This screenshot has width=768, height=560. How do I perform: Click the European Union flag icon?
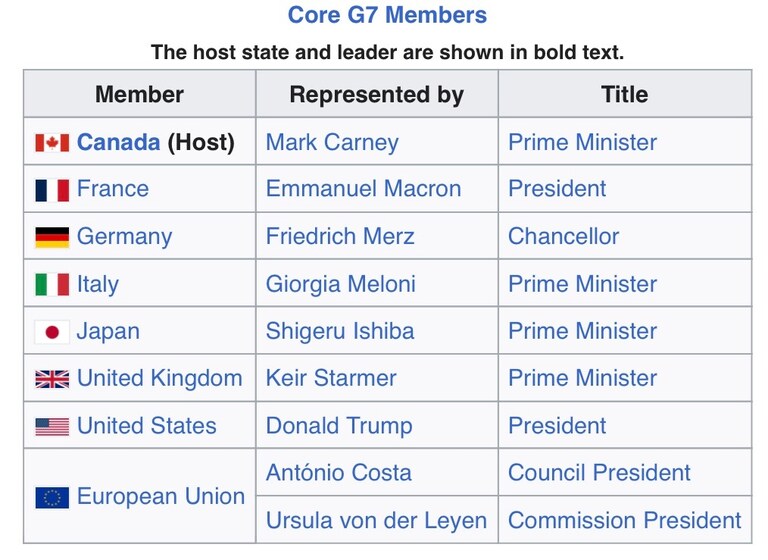(x=52, y=497)
